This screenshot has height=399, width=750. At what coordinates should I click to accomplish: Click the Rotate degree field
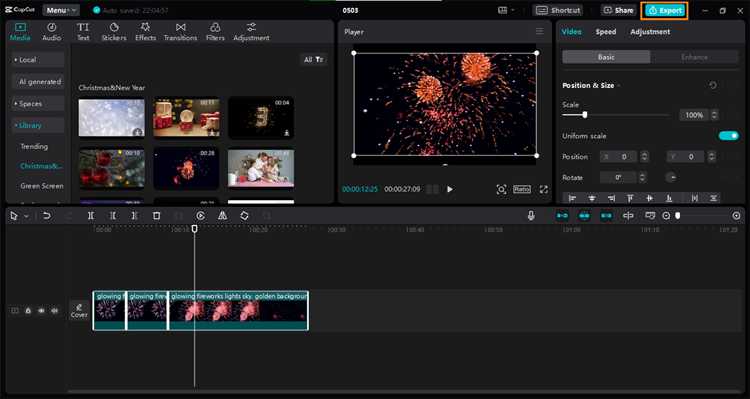[618, 177]
